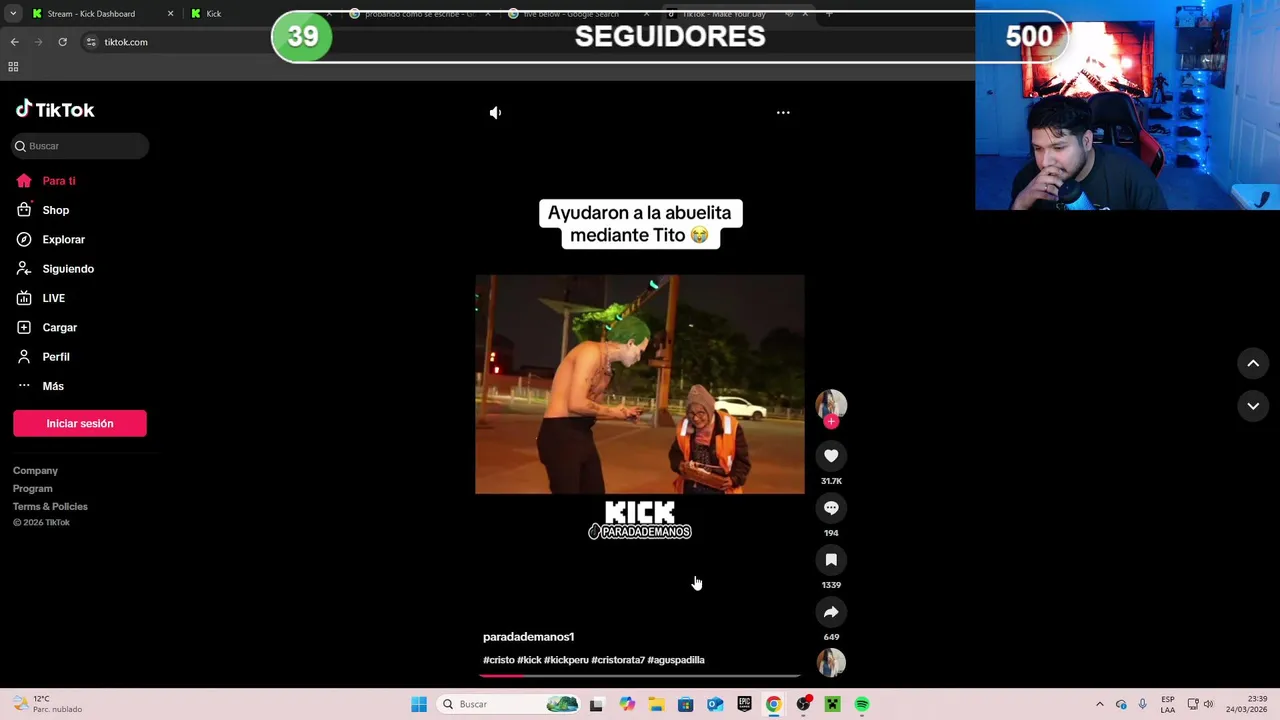Like the video with the heart icon

pyautogui.click(x=831, y=456)
